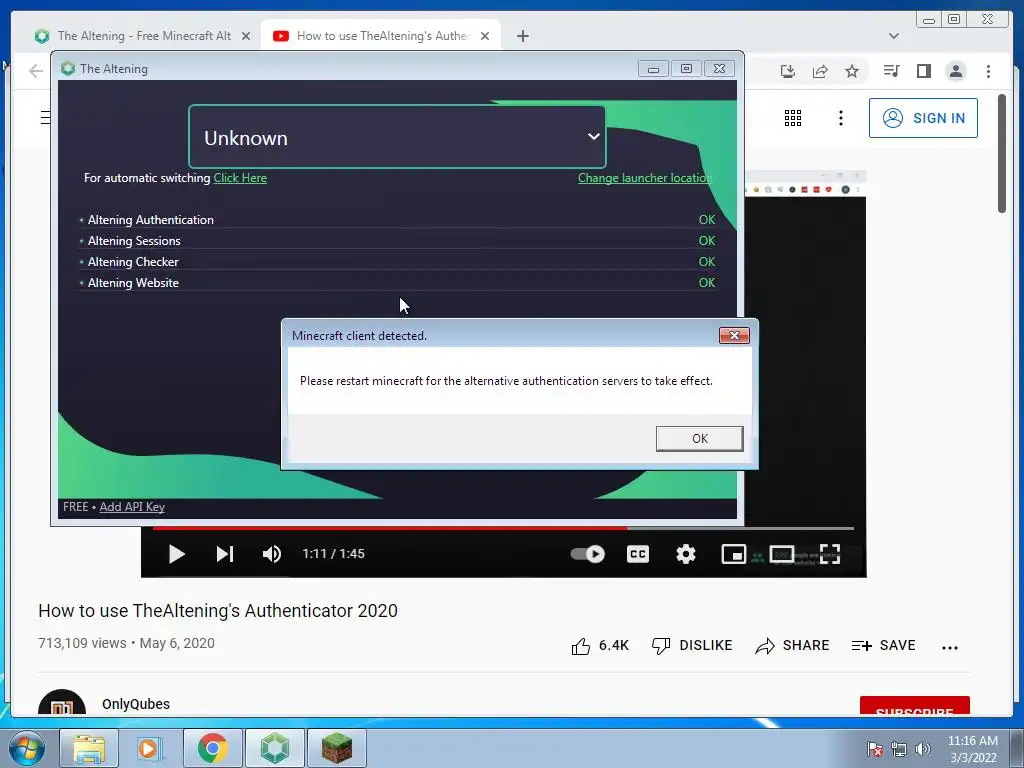Play the YouTube video
Screen dimensions: 1024x768
176,554
